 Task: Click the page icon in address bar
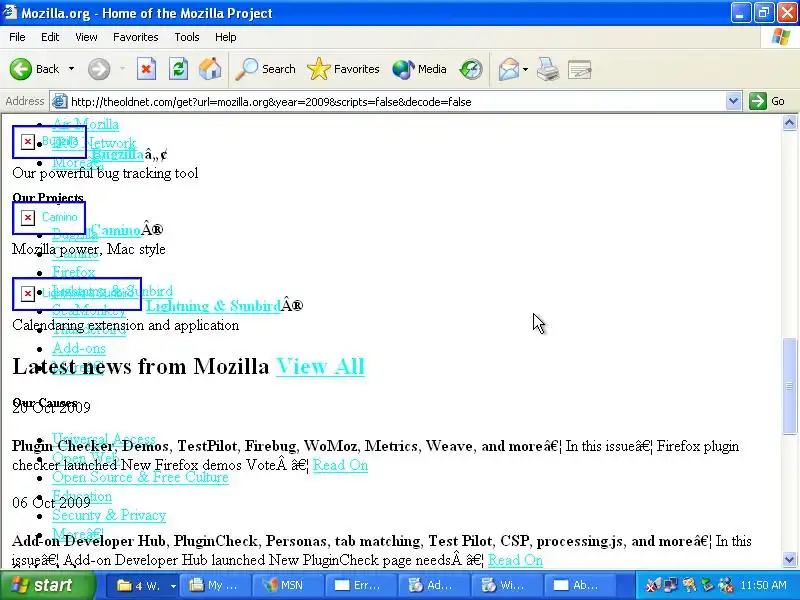[x=60, y=102]
